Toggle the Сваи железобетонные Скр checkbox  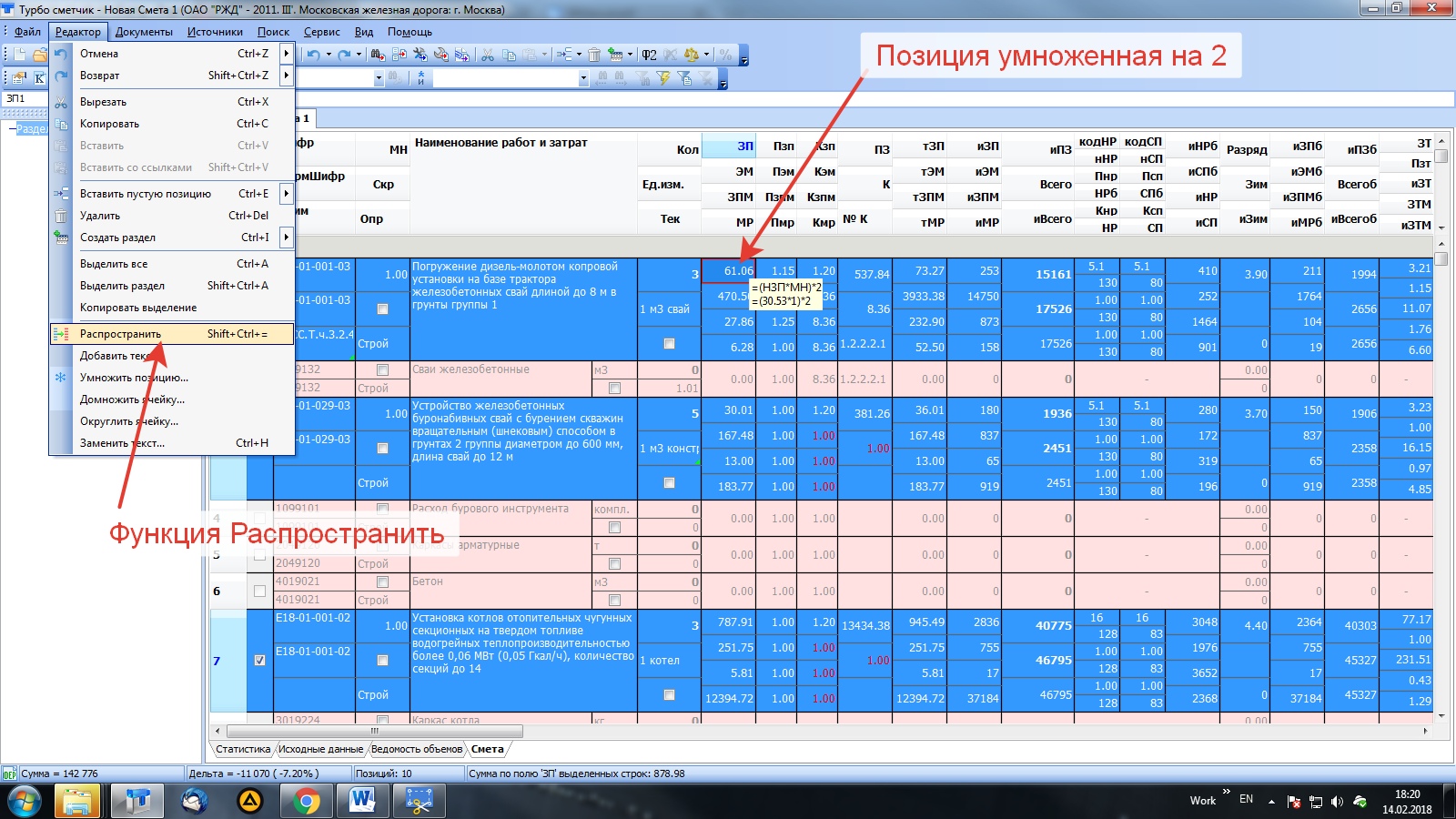pos(382,369)
